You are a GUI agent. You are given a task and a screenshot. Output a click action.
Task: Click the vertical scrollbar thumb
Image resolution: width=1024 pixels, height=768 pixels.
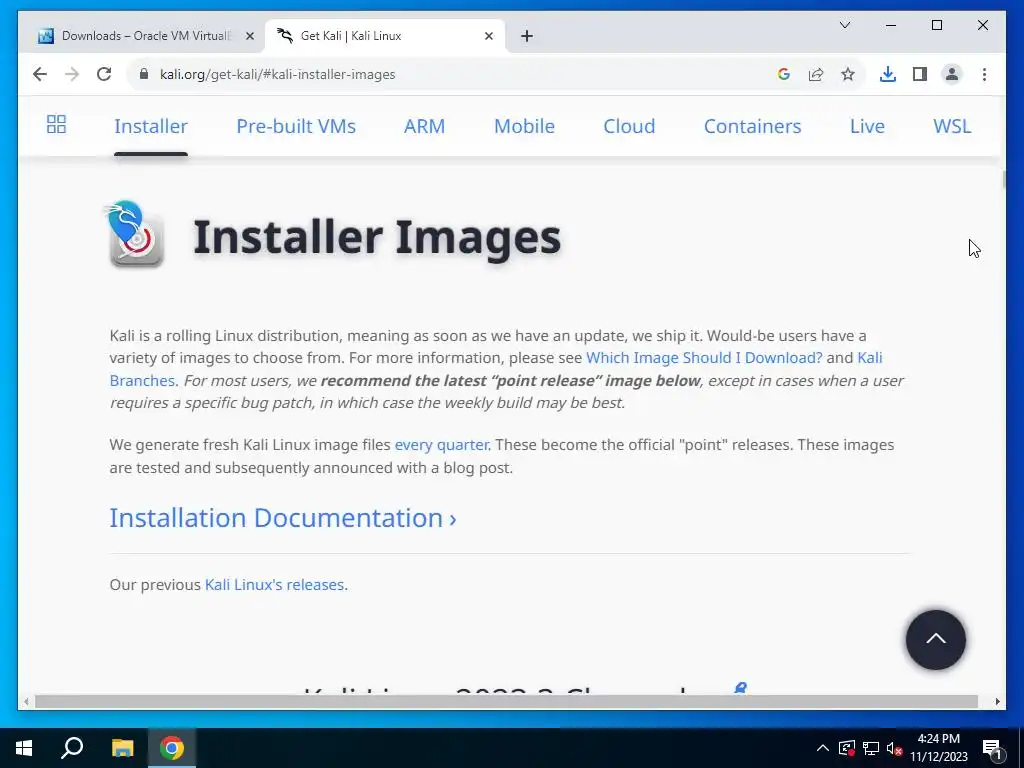point(1003,180)
